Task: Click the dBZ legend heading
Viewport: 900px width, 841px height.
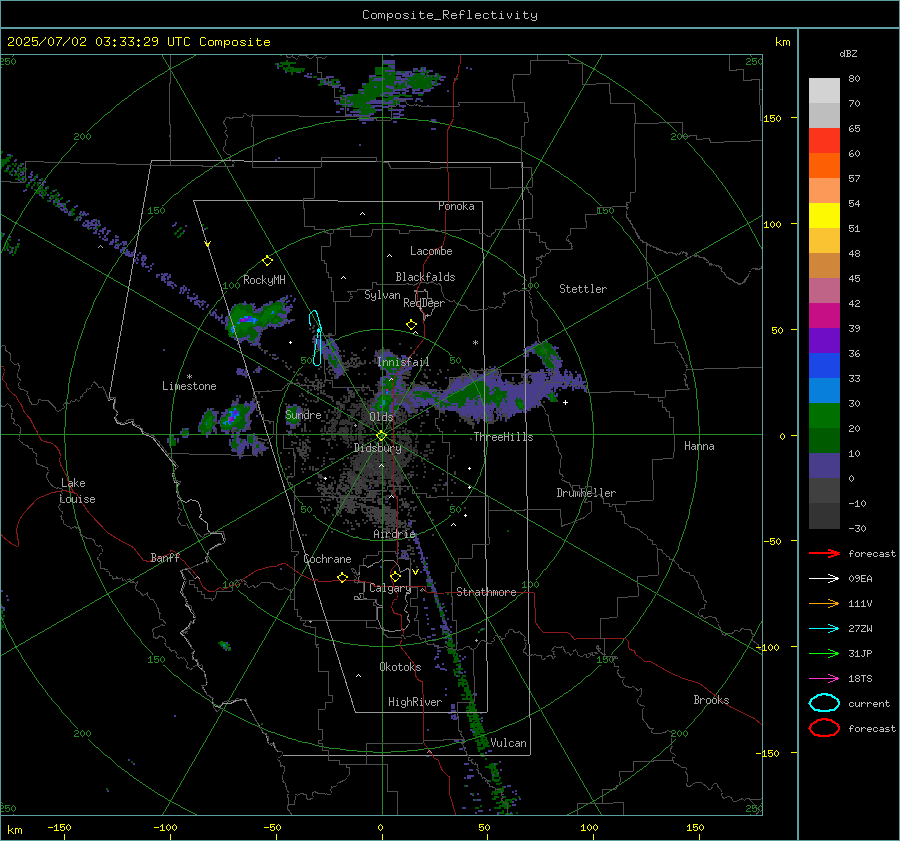Action: [x=848, y=53]
